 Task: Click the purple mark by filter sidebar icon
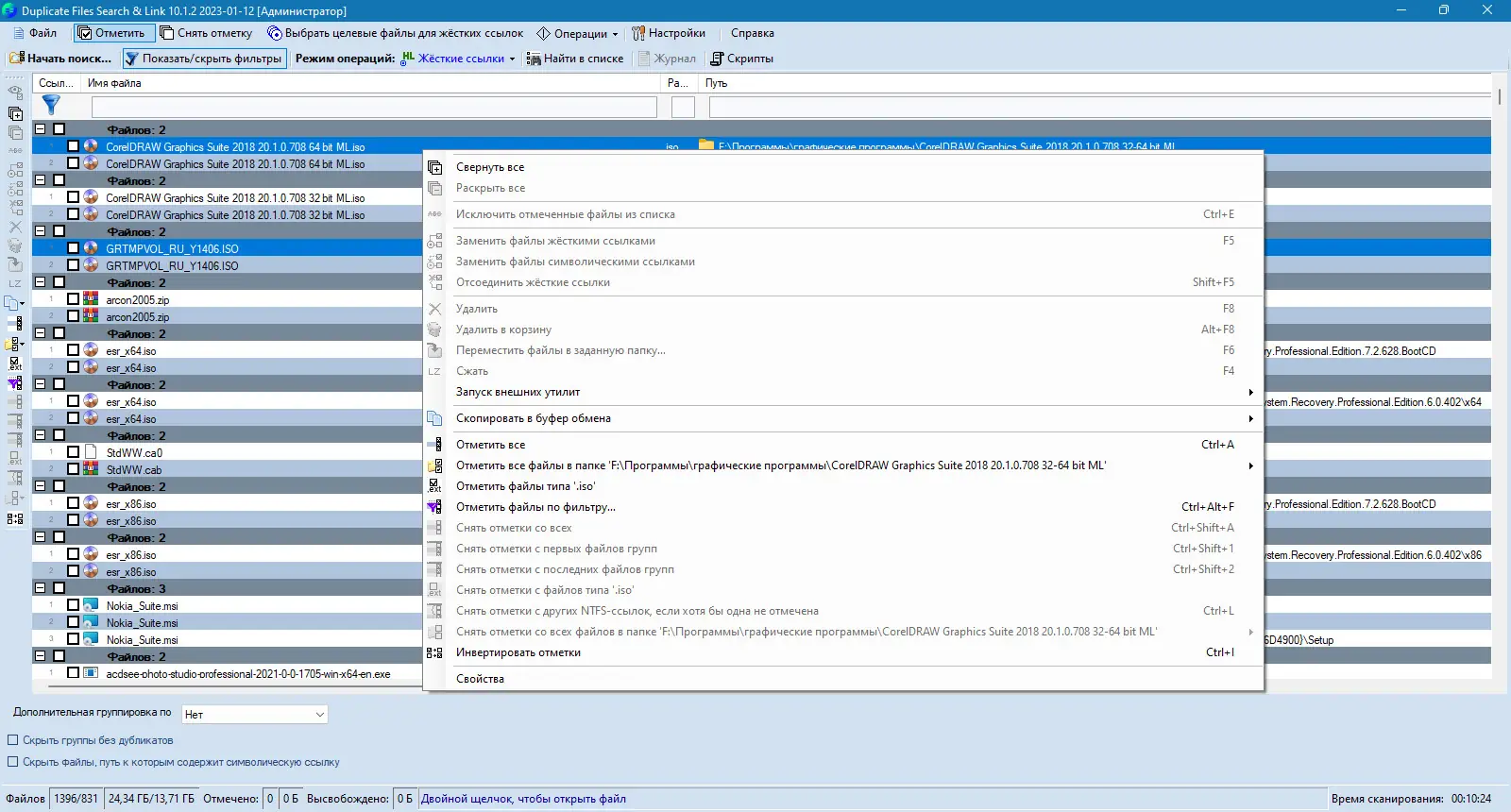pos(15,383)
